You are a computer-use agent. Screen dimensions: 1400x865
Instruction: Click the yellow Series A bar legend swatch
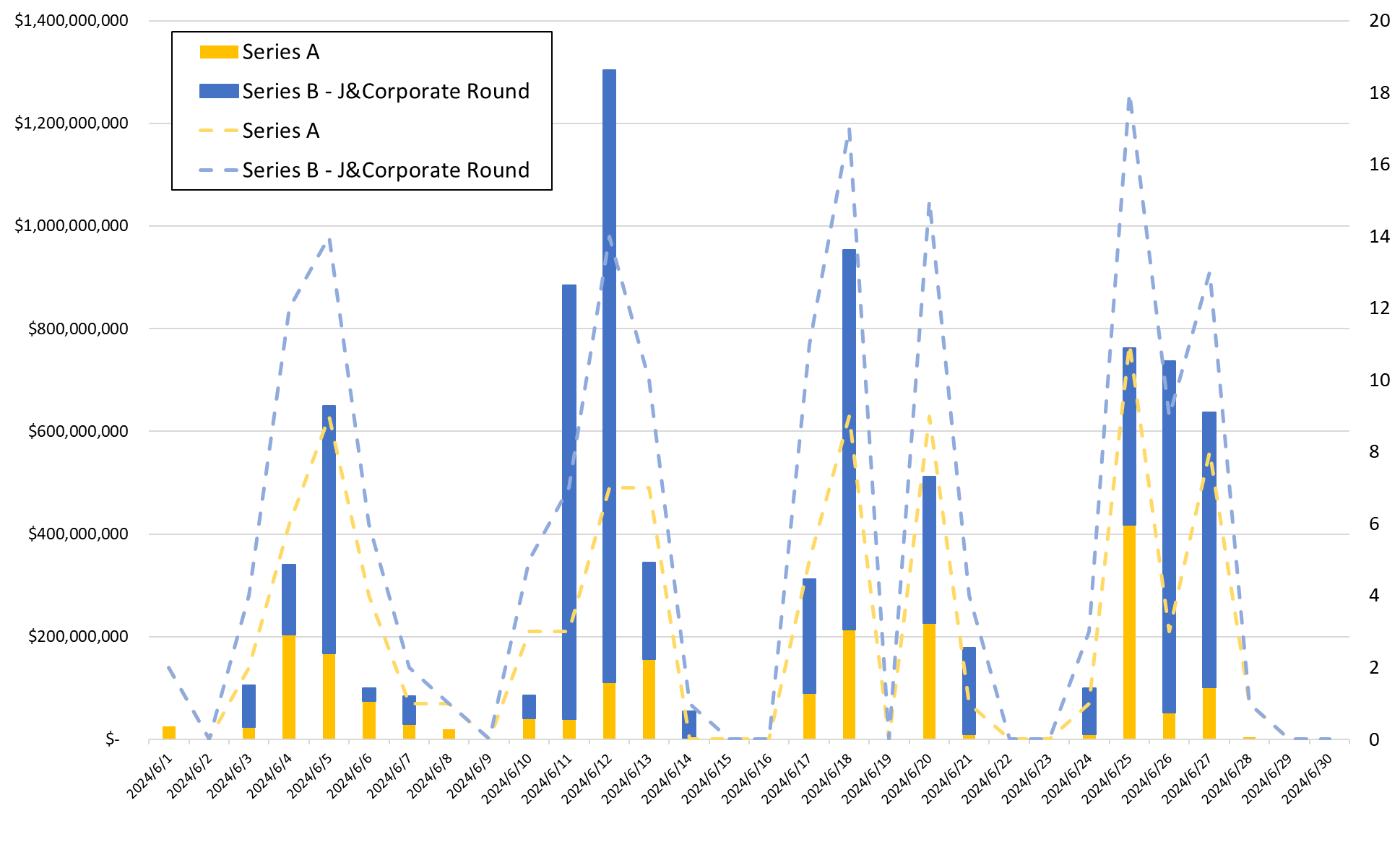[x=218, y=52]
